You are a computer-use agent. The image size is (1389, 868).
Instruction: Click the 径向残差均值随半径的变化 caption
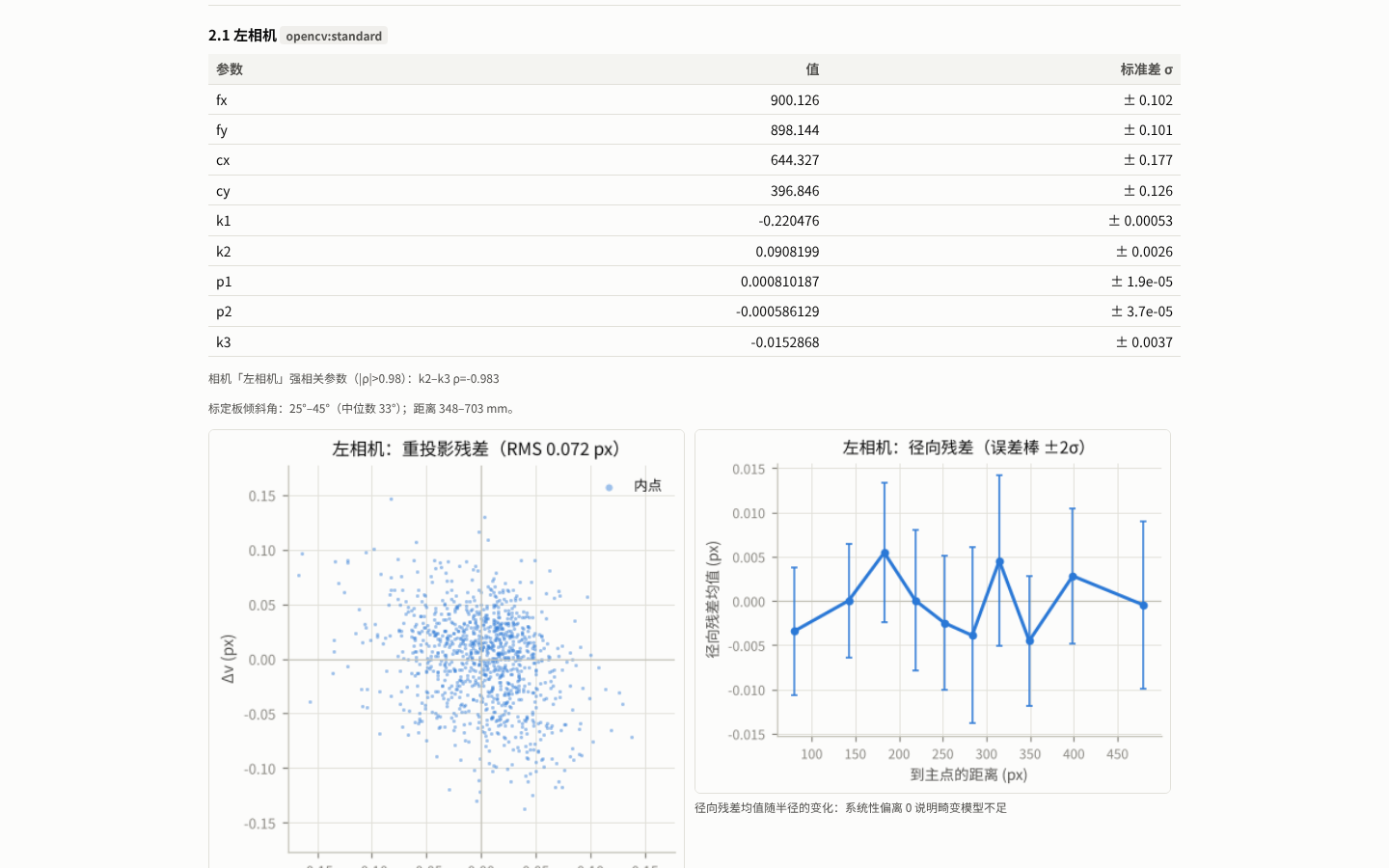click(851, 808)
